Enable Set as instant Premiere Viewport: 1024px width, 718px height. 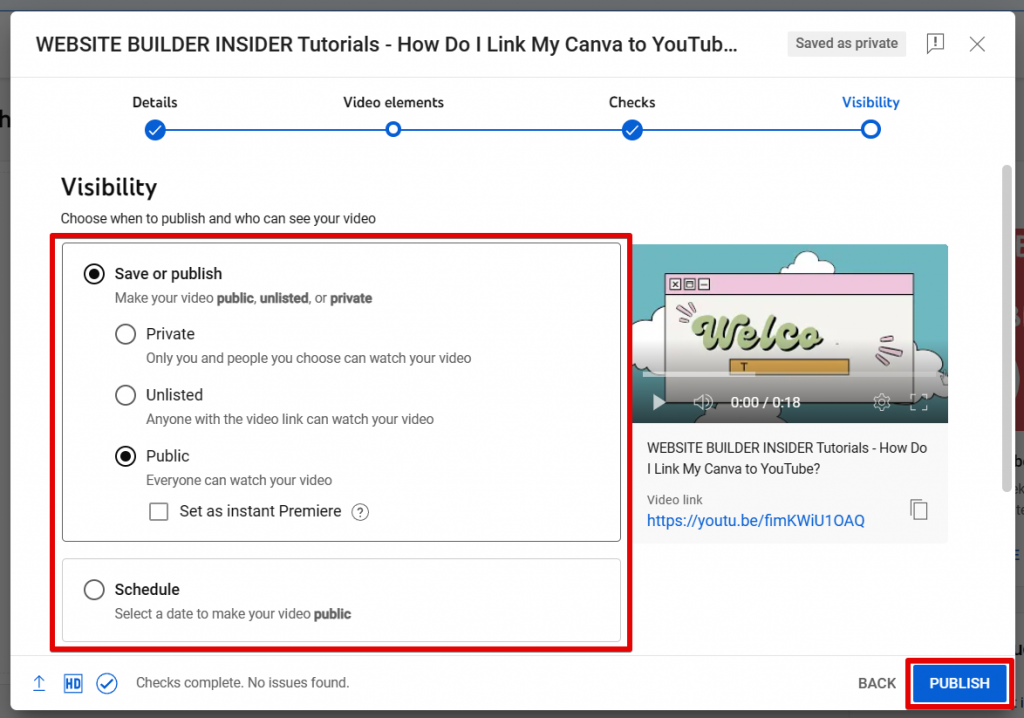[158, 511]
